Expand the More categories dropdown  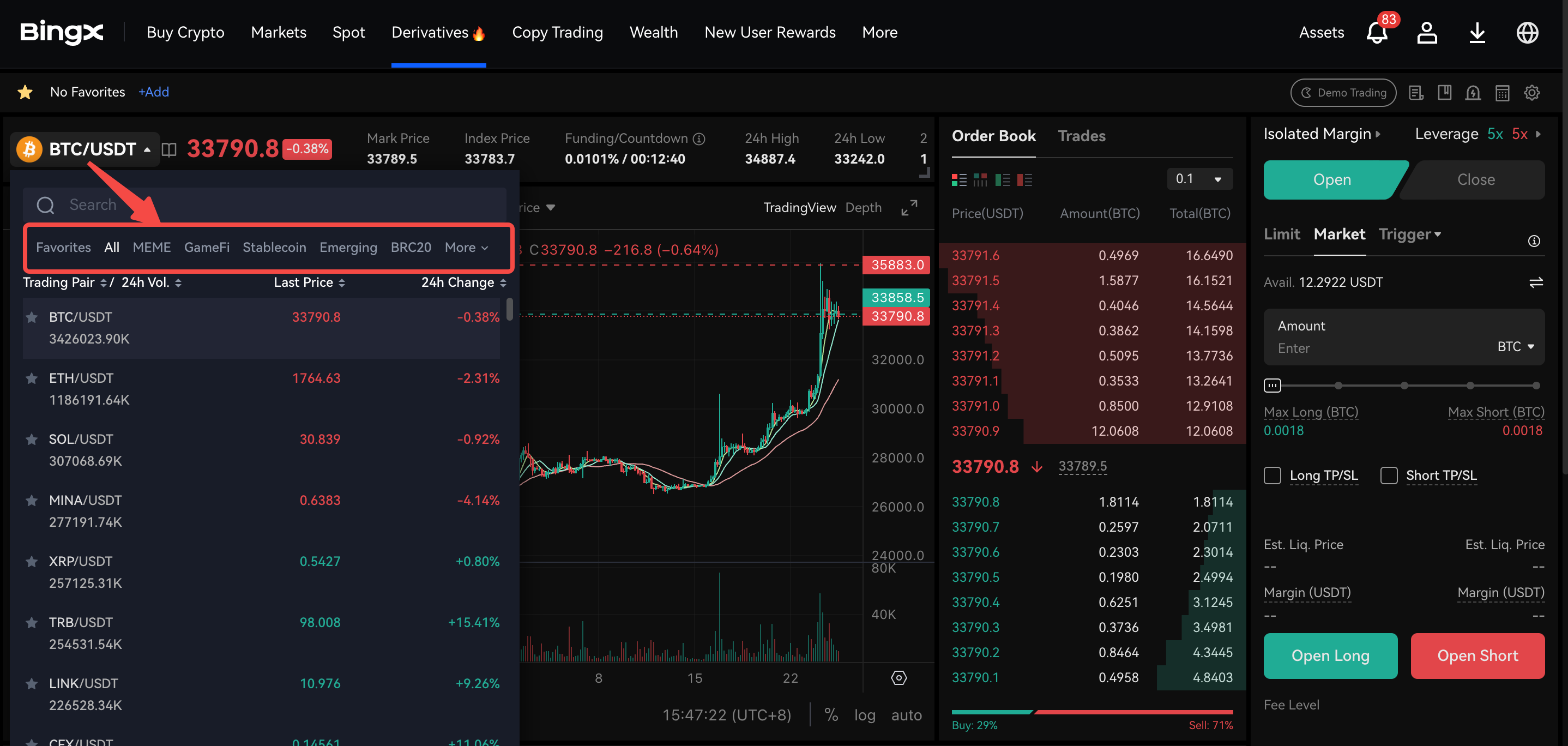[466, 247]
